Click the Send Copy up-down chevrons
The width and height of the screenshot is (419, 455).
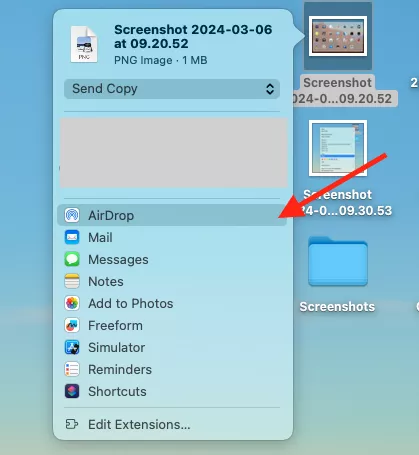click(270, 89)
